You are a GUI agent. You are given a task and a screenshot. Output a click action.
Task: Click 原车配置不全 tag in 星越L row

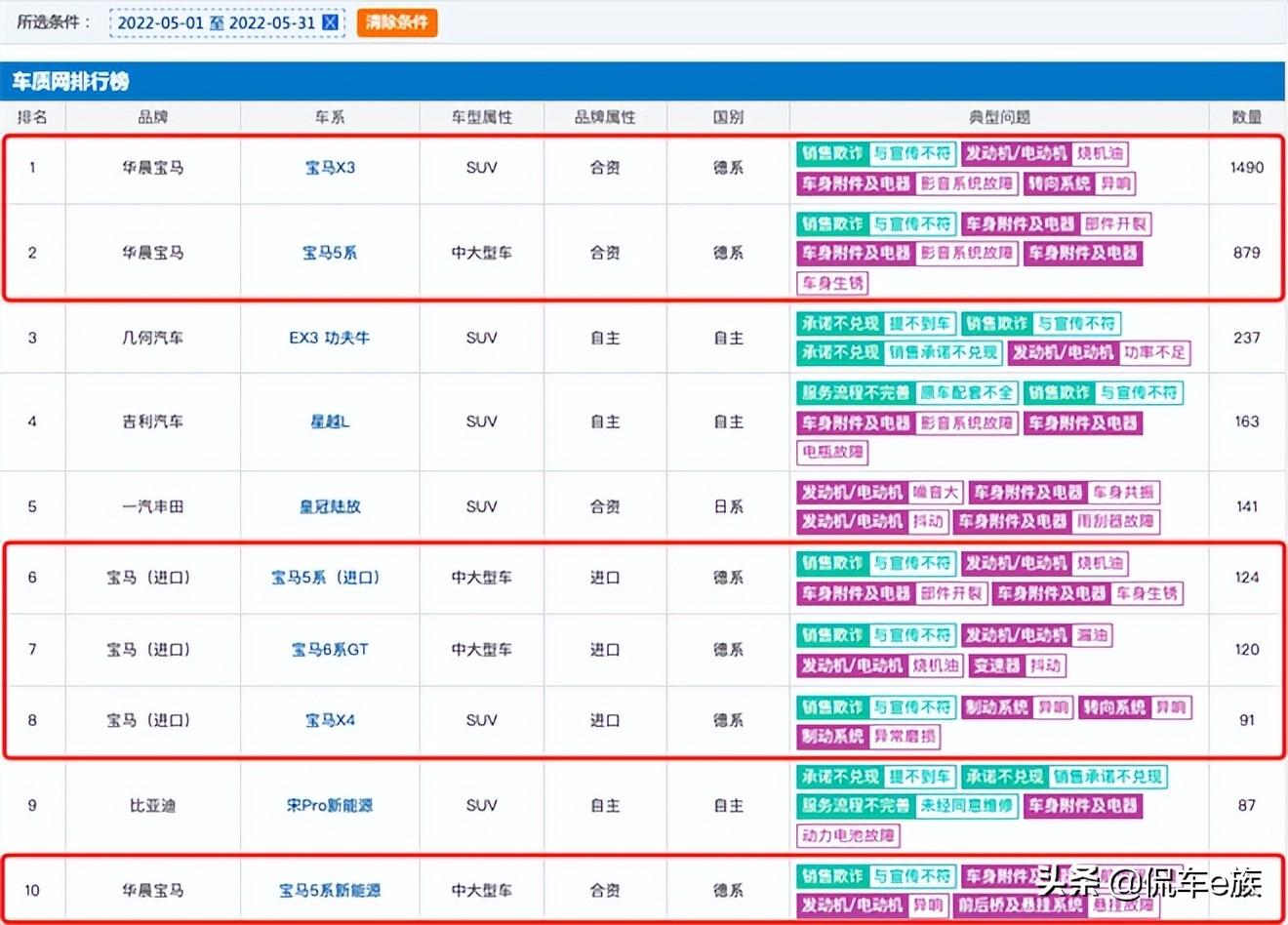tap(967, 392)
